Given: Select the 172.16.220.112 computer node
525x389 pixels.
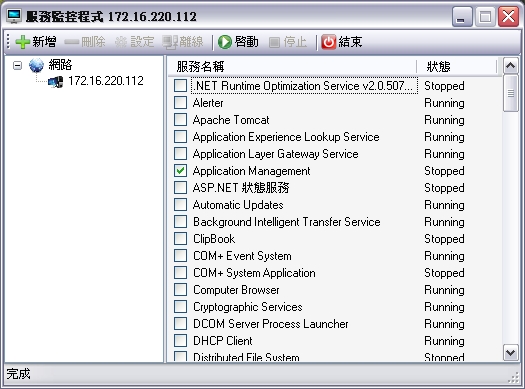Looking at the screenshot, I should coord(95,81).
